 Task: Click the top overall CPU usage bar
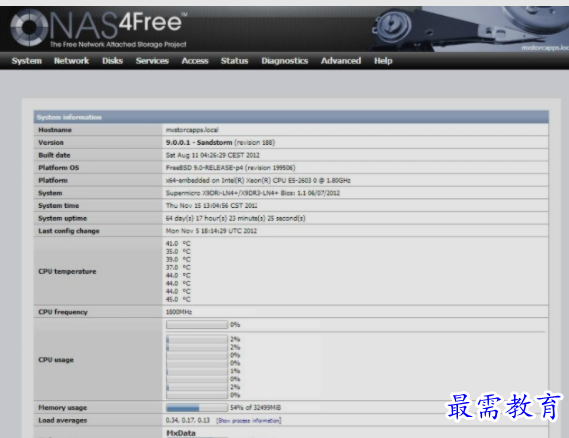coord(197,324)
